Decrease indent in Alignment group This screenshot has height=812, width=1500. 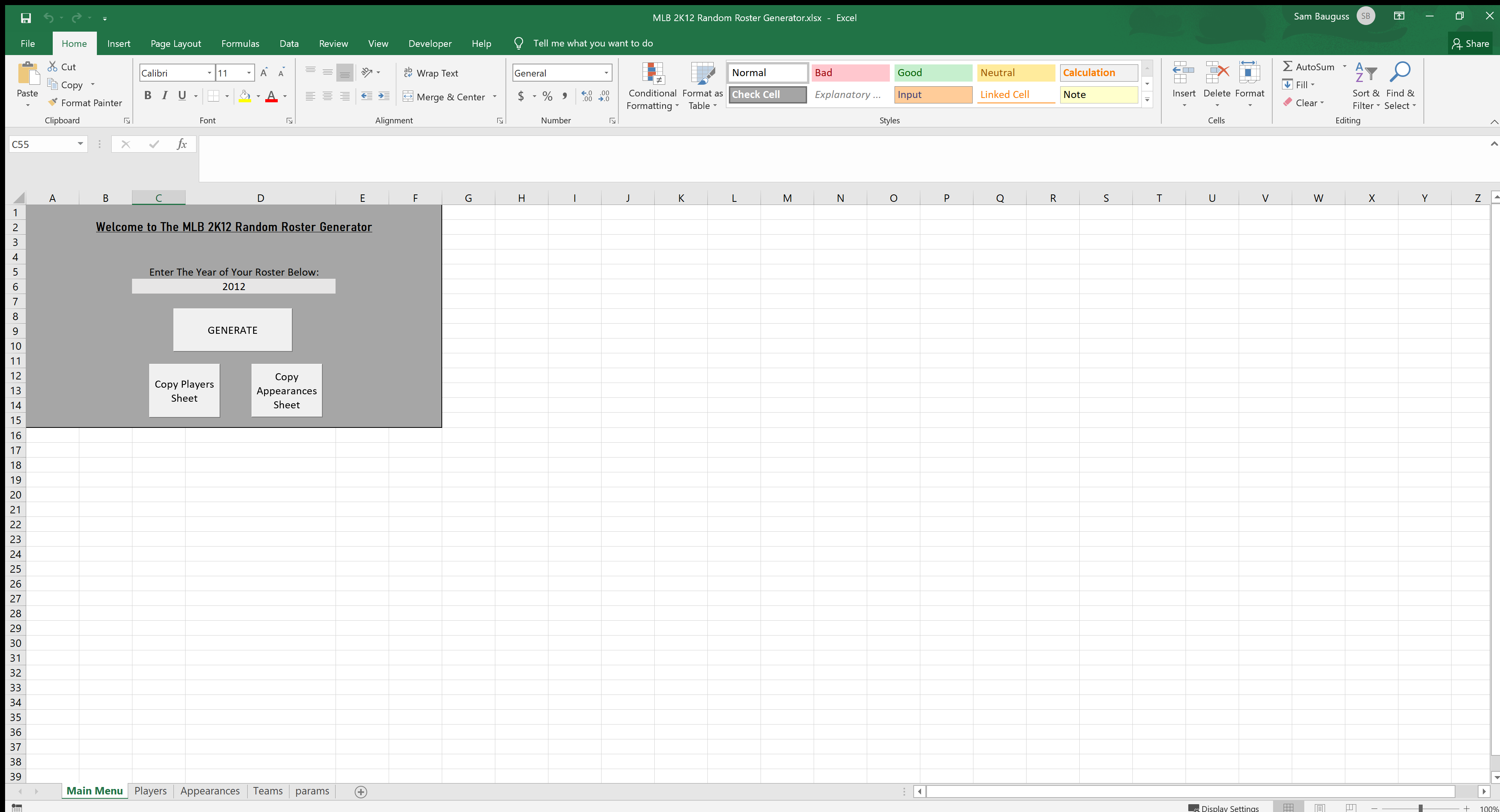366,96
